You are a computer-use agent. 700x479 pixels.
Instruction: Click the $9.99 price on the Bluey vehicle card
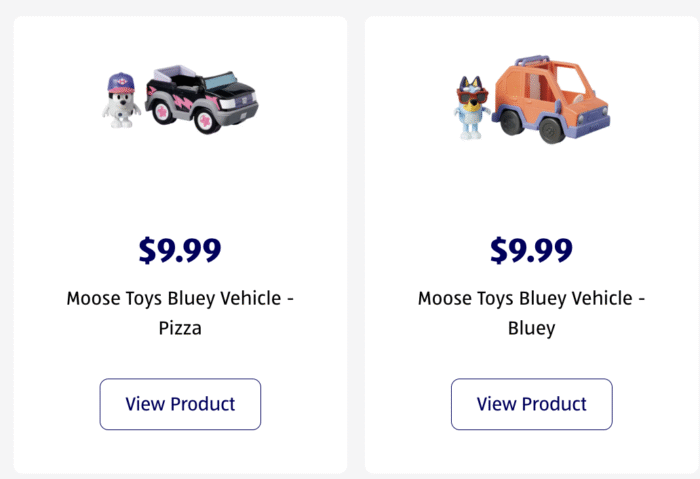tap(531, 250)
